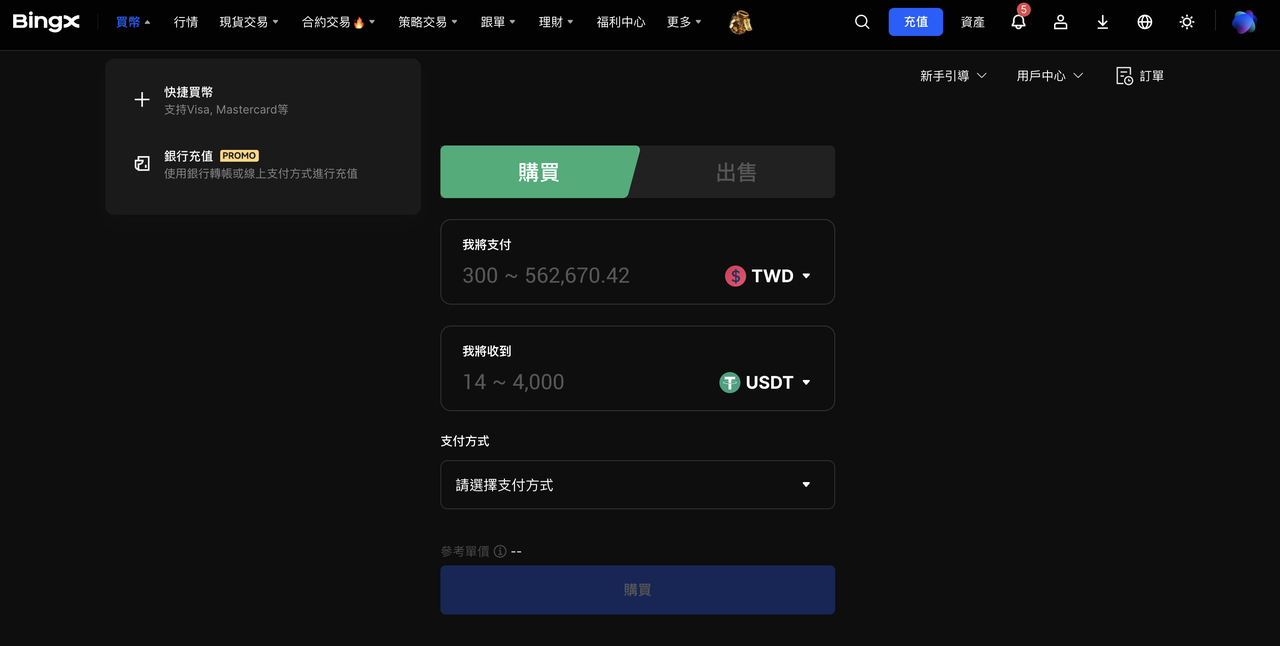Image resolution: width=1280 pixels, height=646 pixels.
Task: Toggle the light/dark theme sun icon
Action: coord(1187,22)
